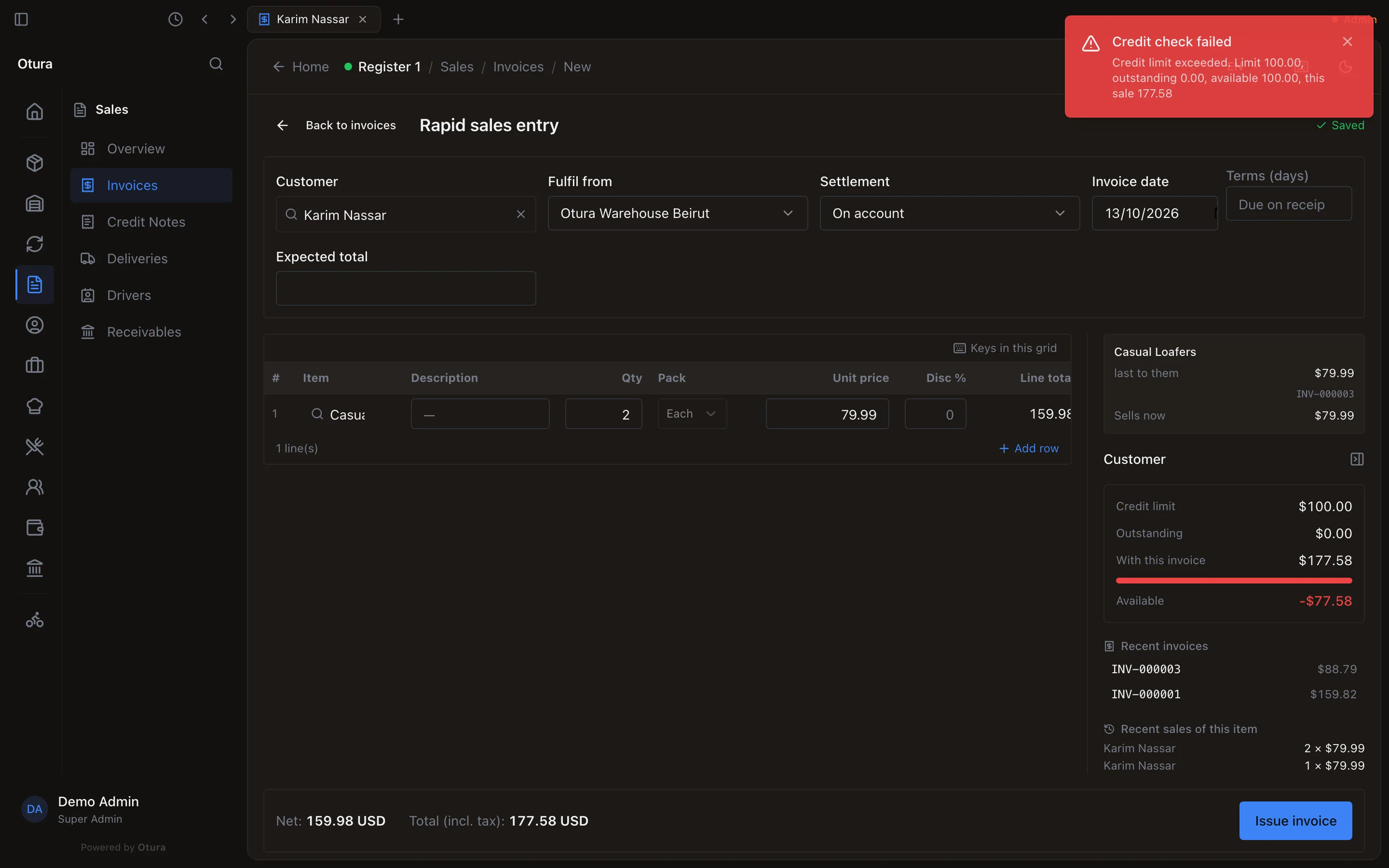Expand the Fulfil from dropdown
The width and height of the screenshot is (1389, 868).
(x=677, y=214)
